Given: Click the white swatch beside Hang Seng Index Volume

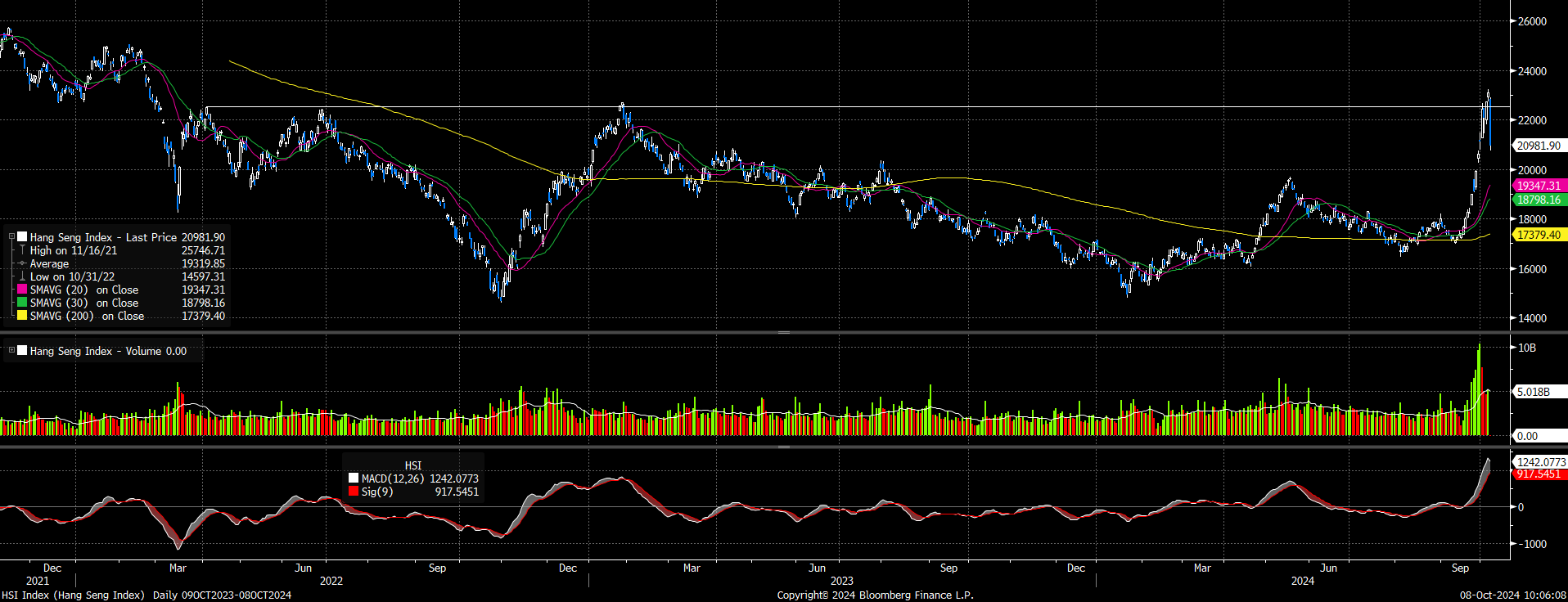Looking at the screenshot, I should click(x=22, y=351).
